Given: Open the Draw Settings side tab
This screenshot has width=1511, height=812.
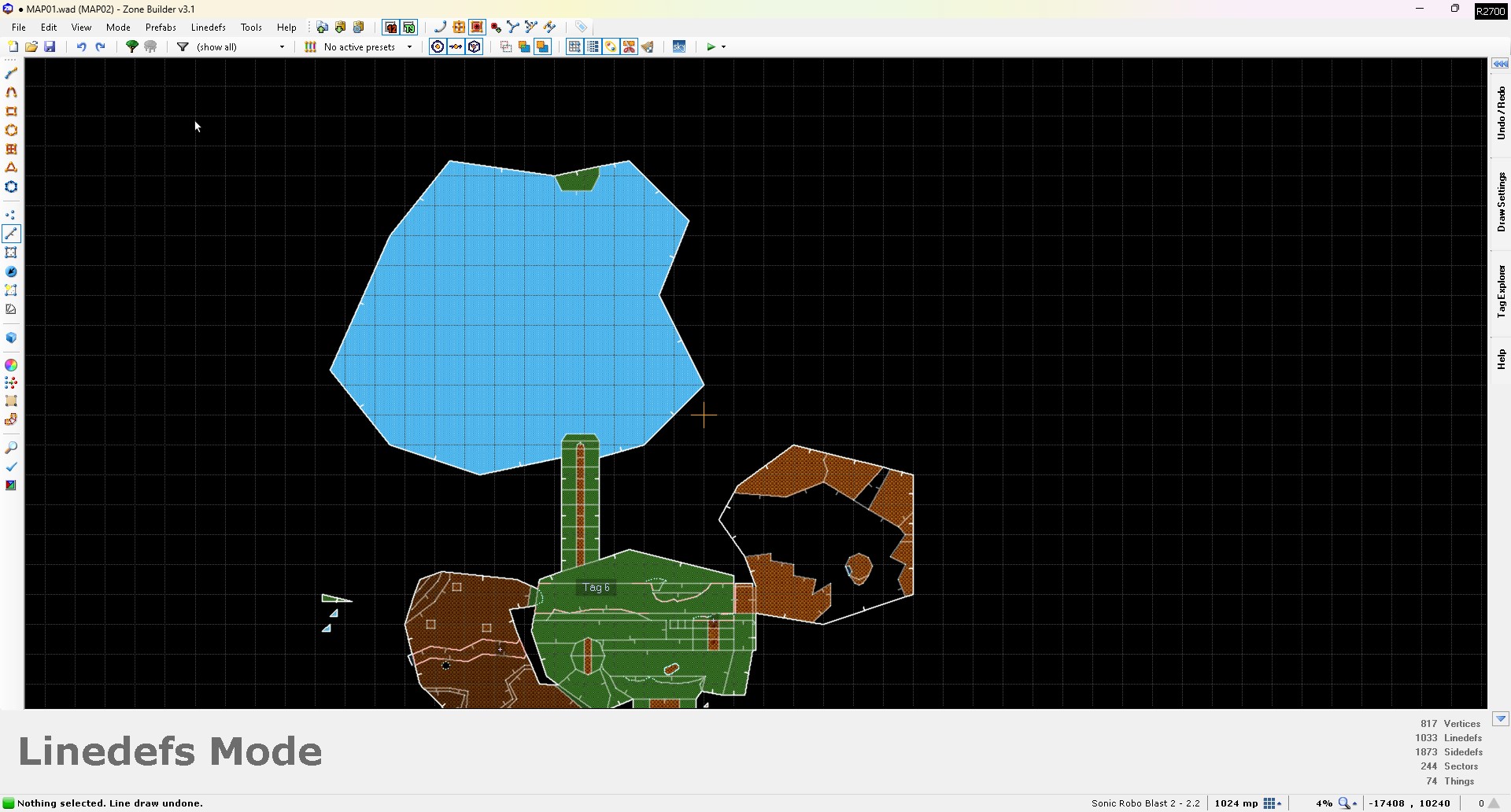Looking at the screenshot, I should (1501, 203).
